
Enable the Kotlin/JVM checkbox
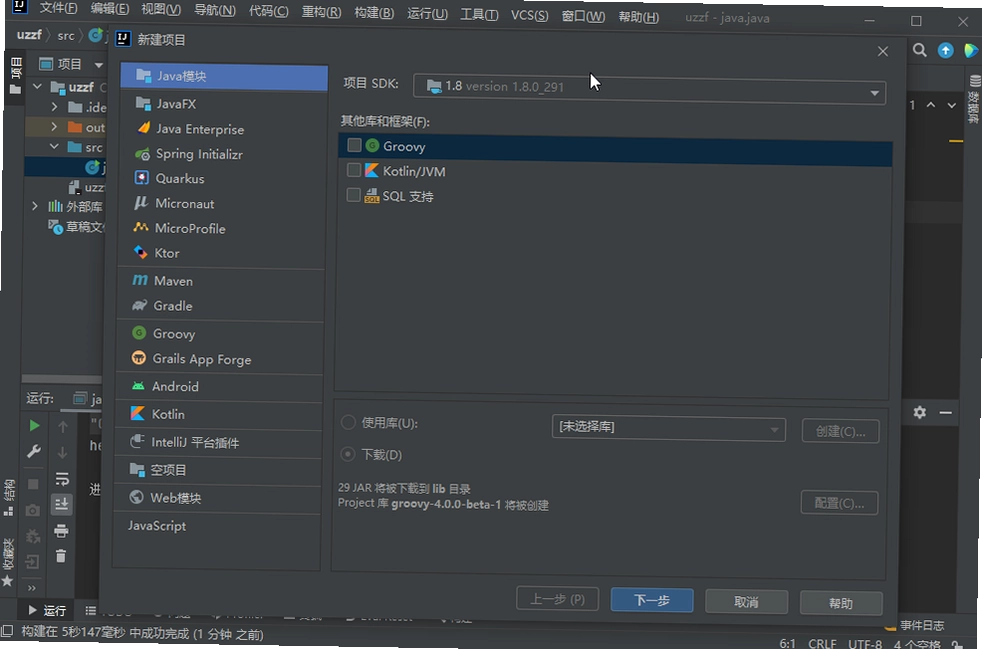354,170
